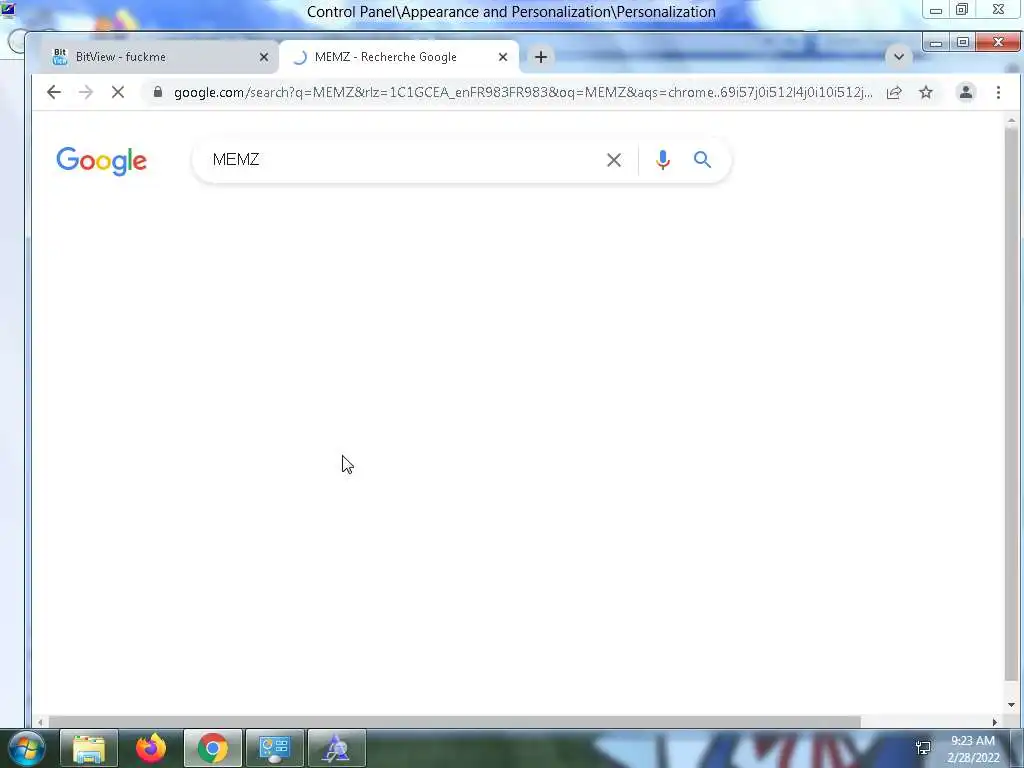
Task: Open File Explorer from taskbar
Action: click(x=89, y=748)
